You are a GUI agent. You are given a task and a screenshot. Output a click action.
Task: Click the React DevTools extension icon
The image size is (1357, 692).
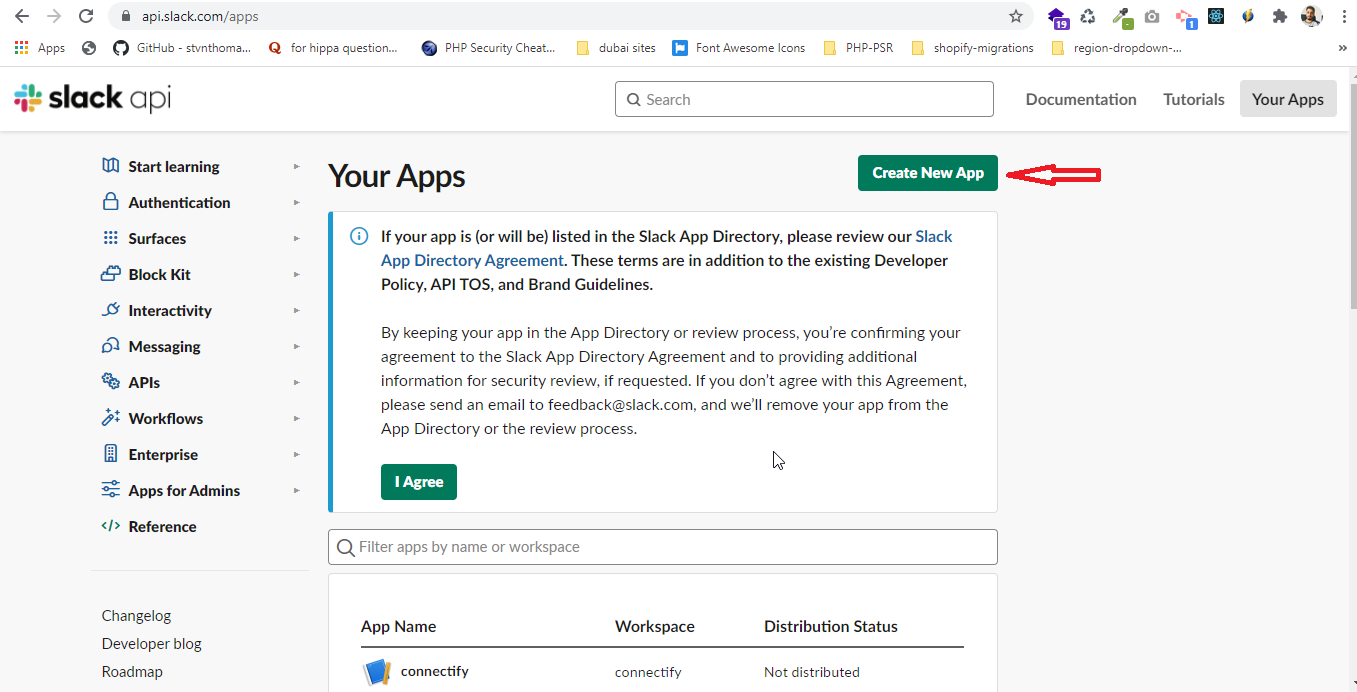click(1216, 16)
